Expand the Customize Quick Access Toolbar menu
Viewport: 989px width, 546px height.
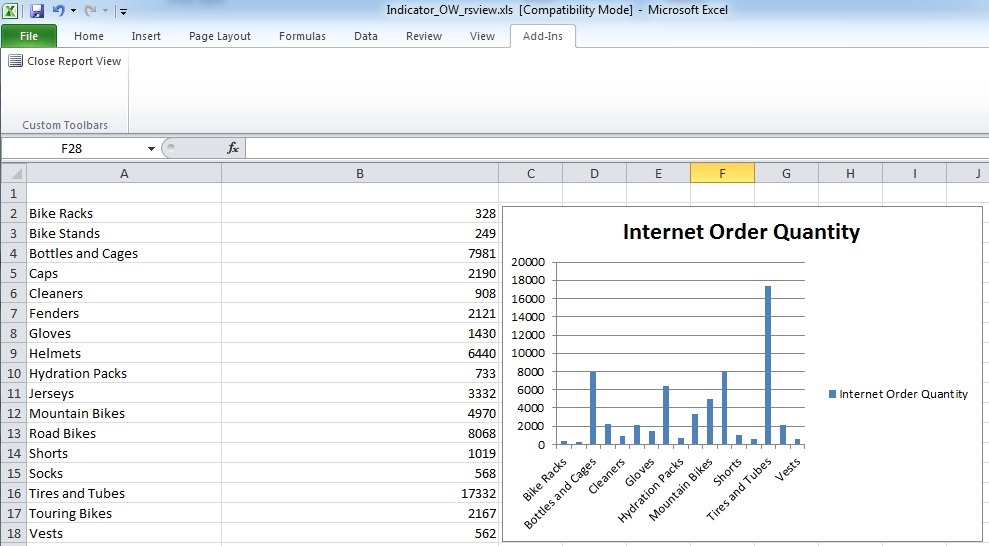[124, 11]
